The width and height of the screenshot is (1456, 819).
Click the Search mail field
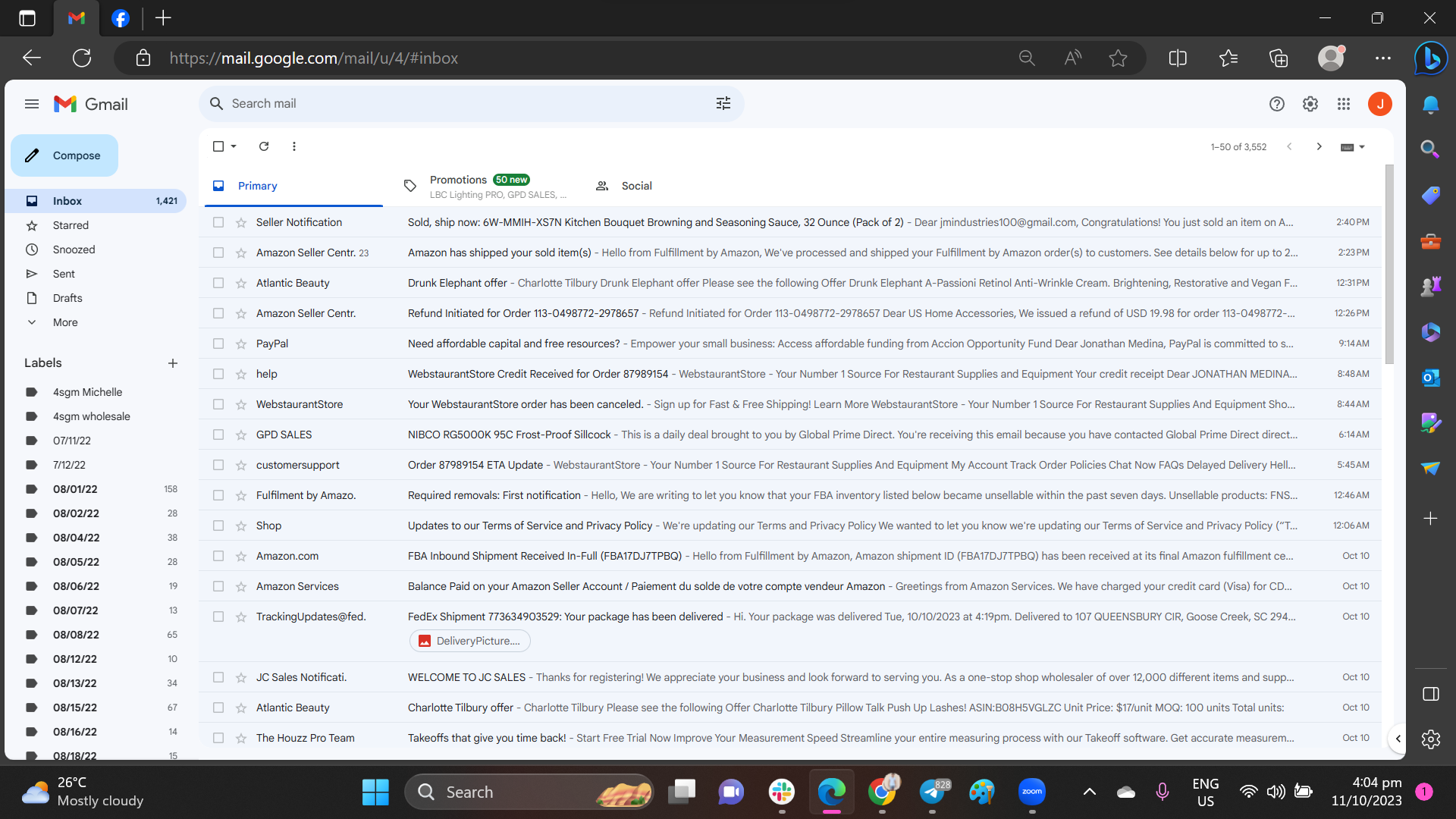tap(470, 104)
